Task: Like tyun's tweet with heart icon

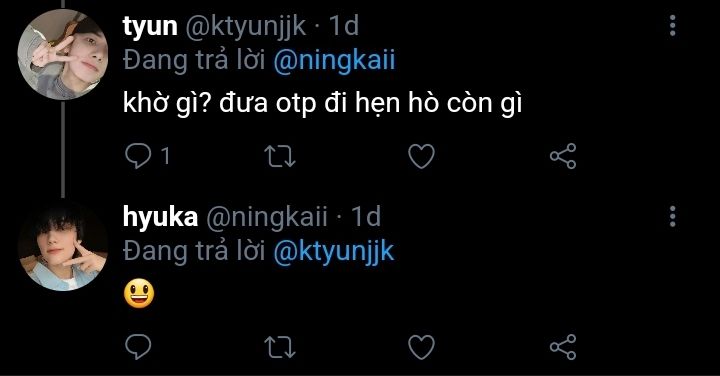Action: click(x=422, y=156)
